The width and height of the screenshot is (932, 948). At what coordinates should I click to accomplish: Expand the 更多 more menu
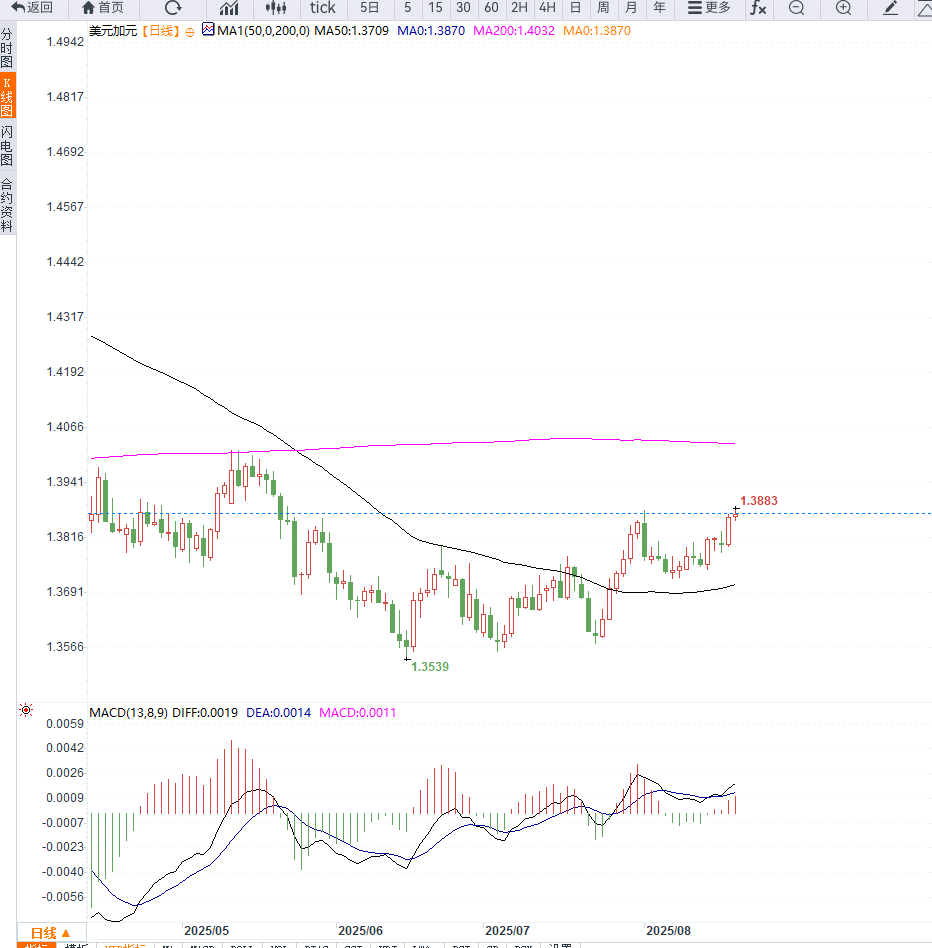pos(710,8)
